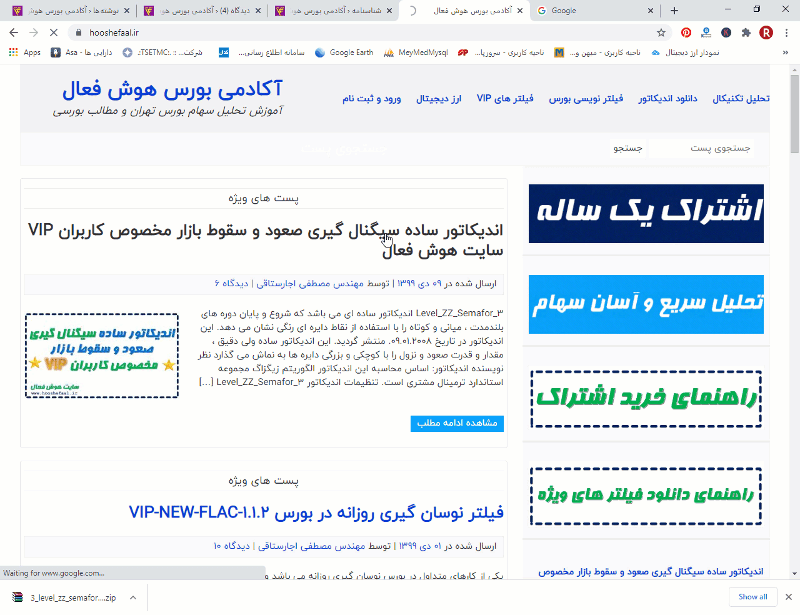Close the Google tab

click(651, 11)
